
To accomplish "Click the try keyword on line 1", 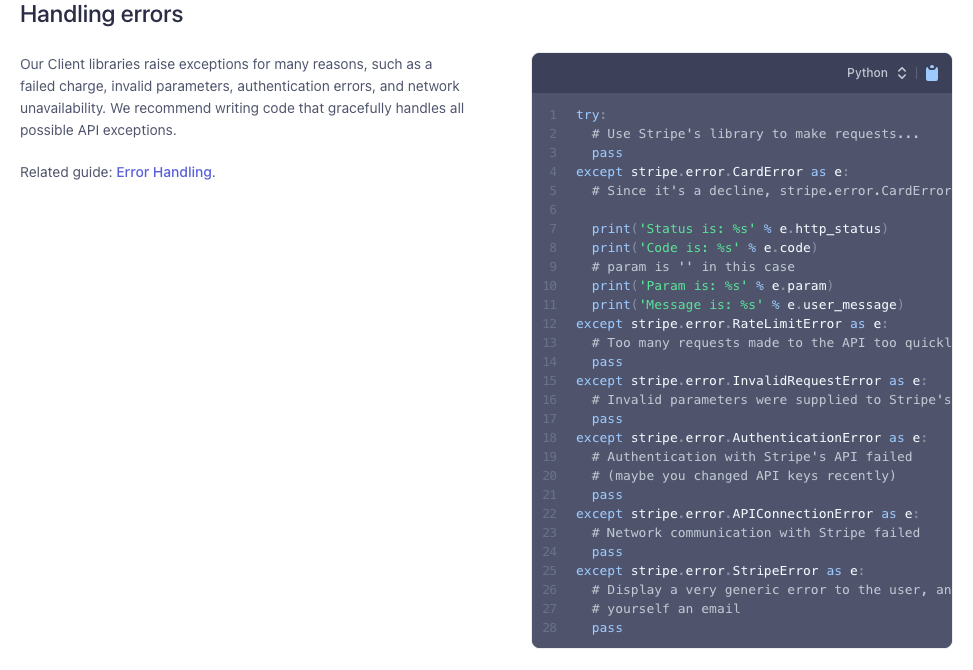I will [587, 115].
